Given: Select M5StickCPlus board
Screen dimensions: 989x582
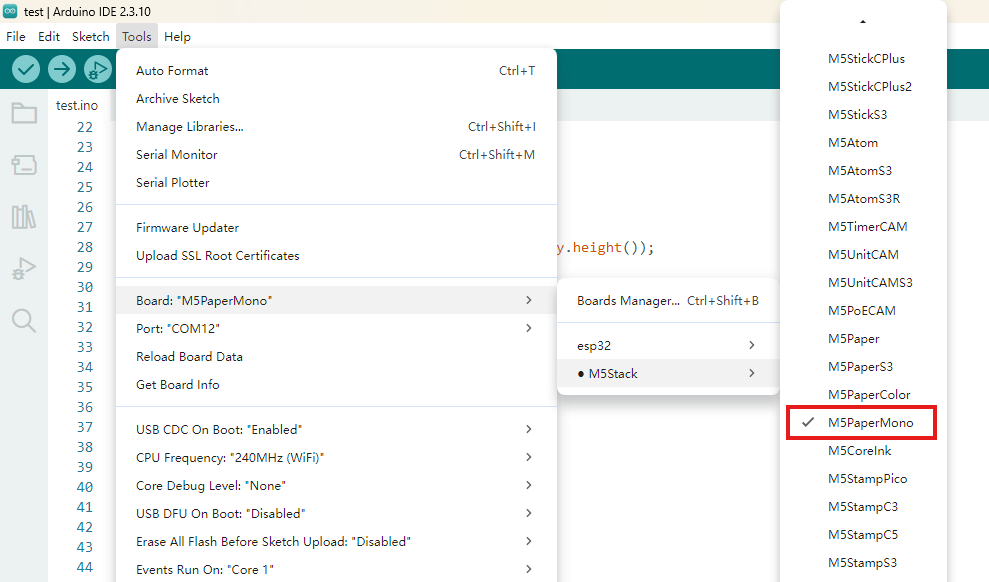Looking at the screenshot, I should [x=863, y=59].
